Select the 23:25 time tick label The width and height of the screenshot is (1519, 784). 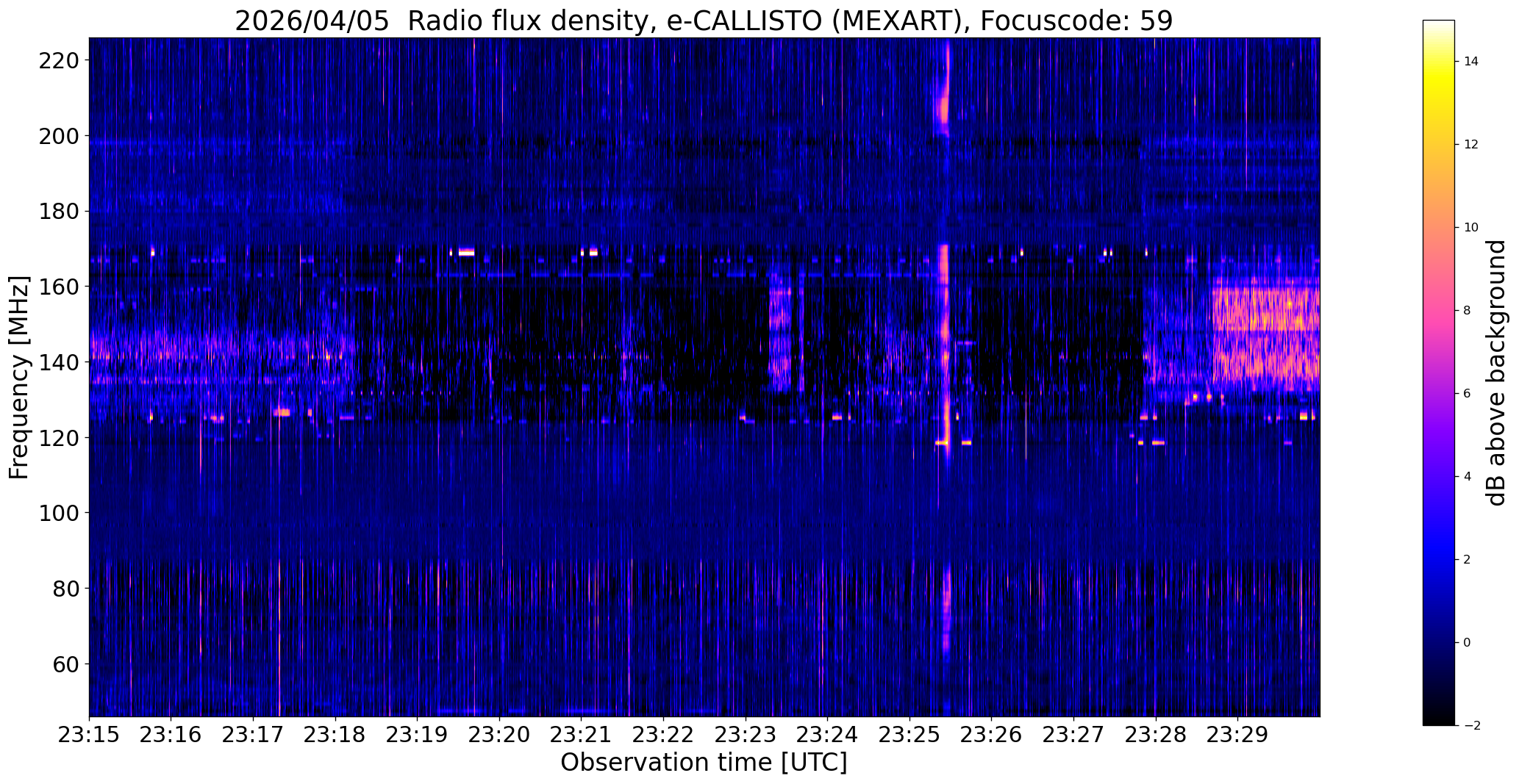tap(909, 735)
